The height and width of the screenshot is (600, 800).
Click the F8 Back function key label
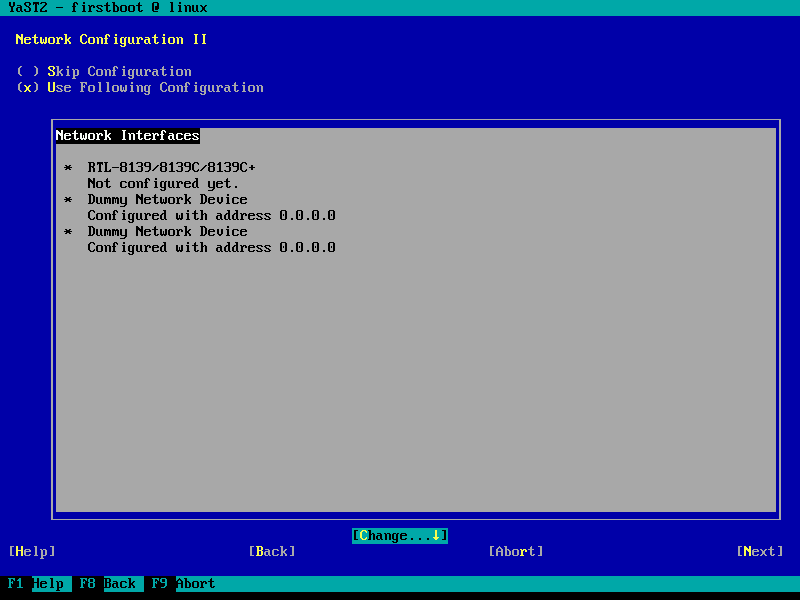coord(108,583)
